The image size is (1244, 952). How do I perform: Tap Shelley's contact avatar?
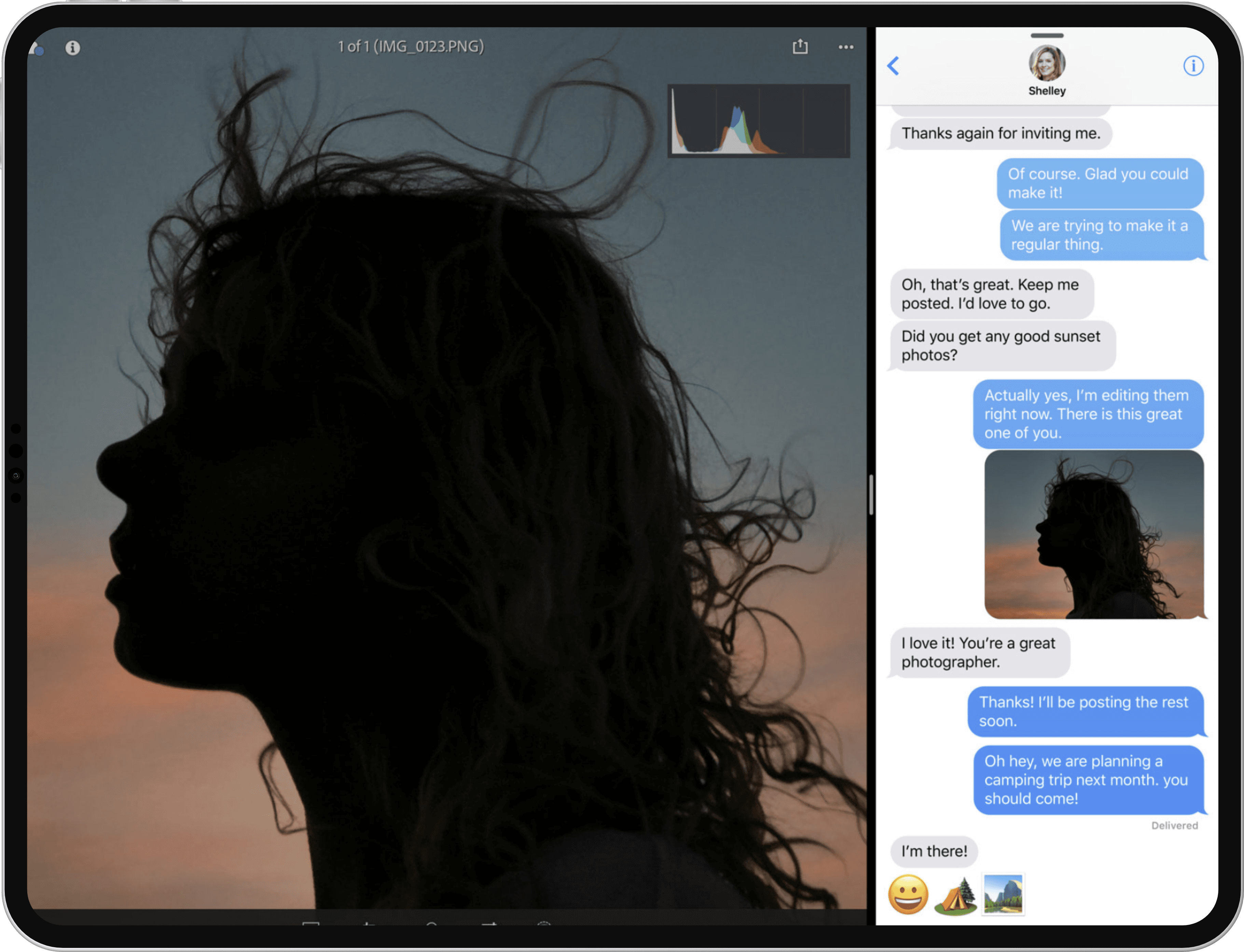(1047, 63)
